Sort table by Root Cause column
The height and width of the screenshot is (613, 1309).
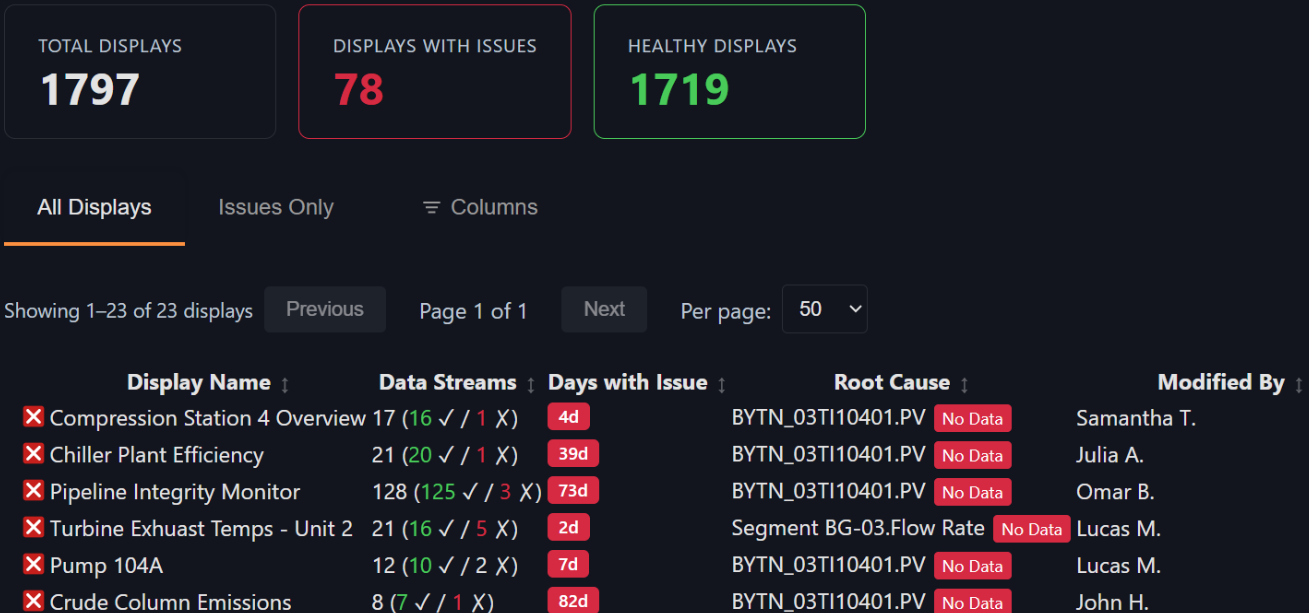[964, 384]
